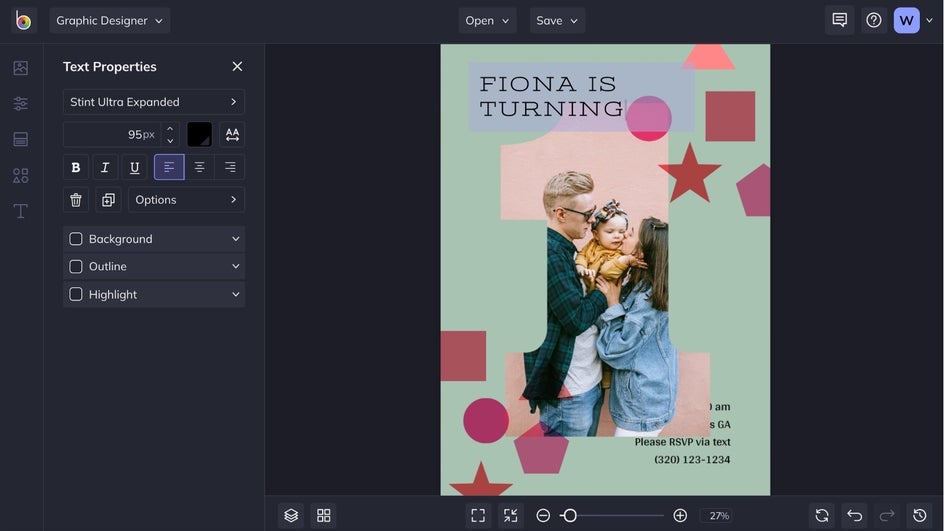Expand the Graphic Designer dropdown
The height and width of the screenshot is (531, 944).
tap(109, 20)
